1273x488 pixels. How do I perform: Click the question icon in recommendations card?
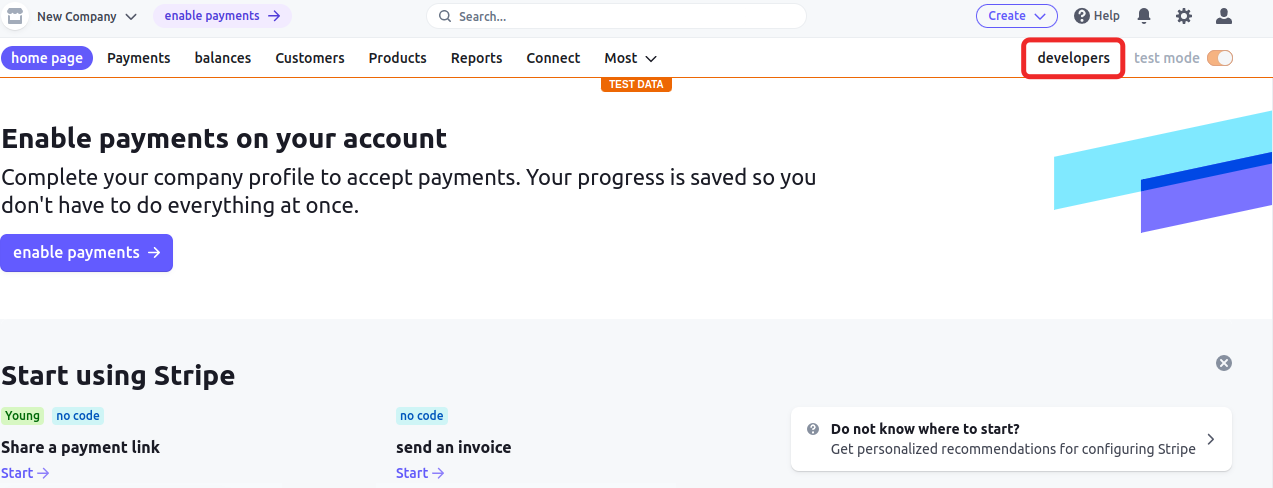(813, 429)
